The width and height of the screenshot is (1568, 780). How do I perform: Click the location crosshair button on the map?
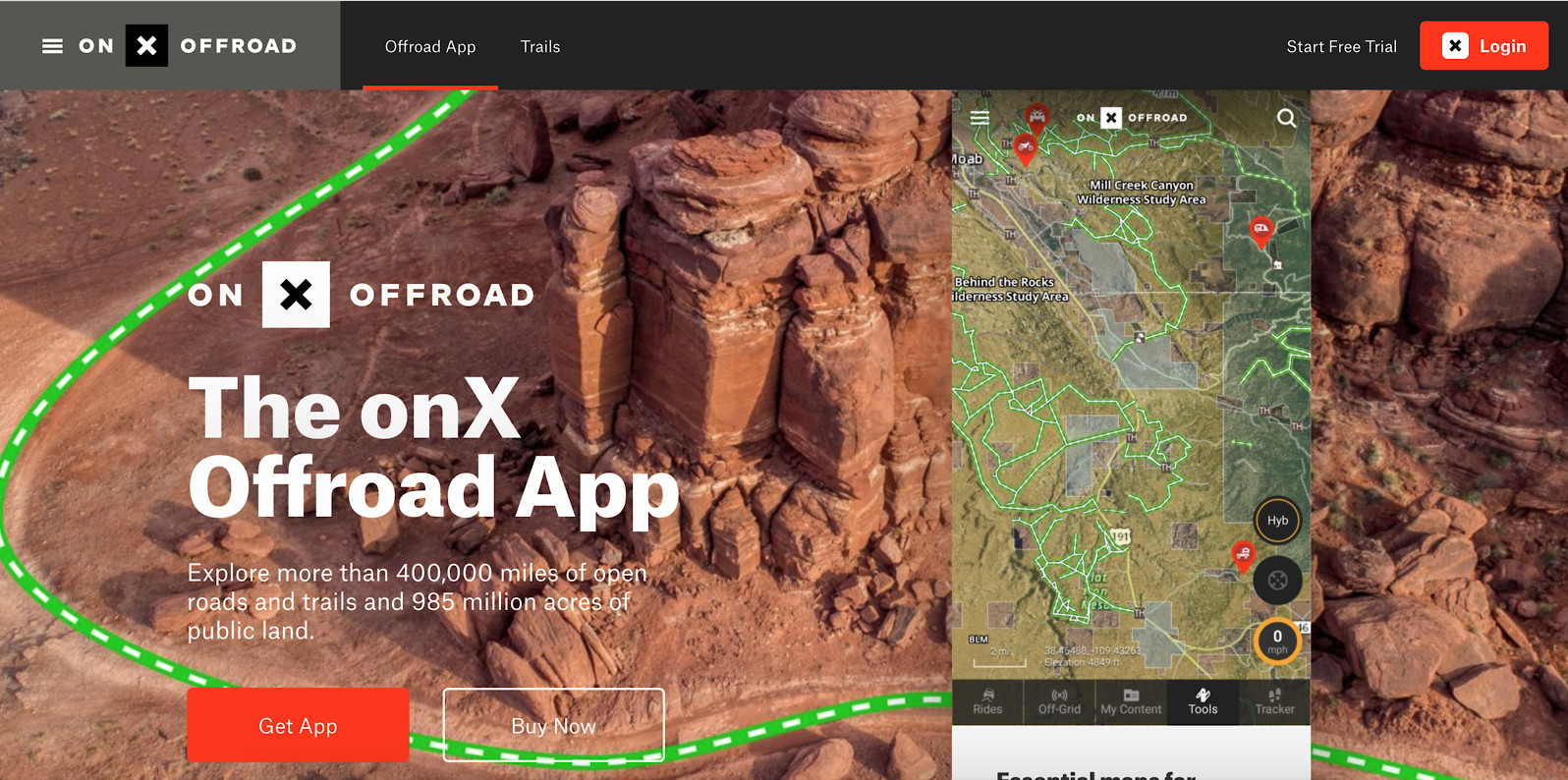click(1277, 581)
